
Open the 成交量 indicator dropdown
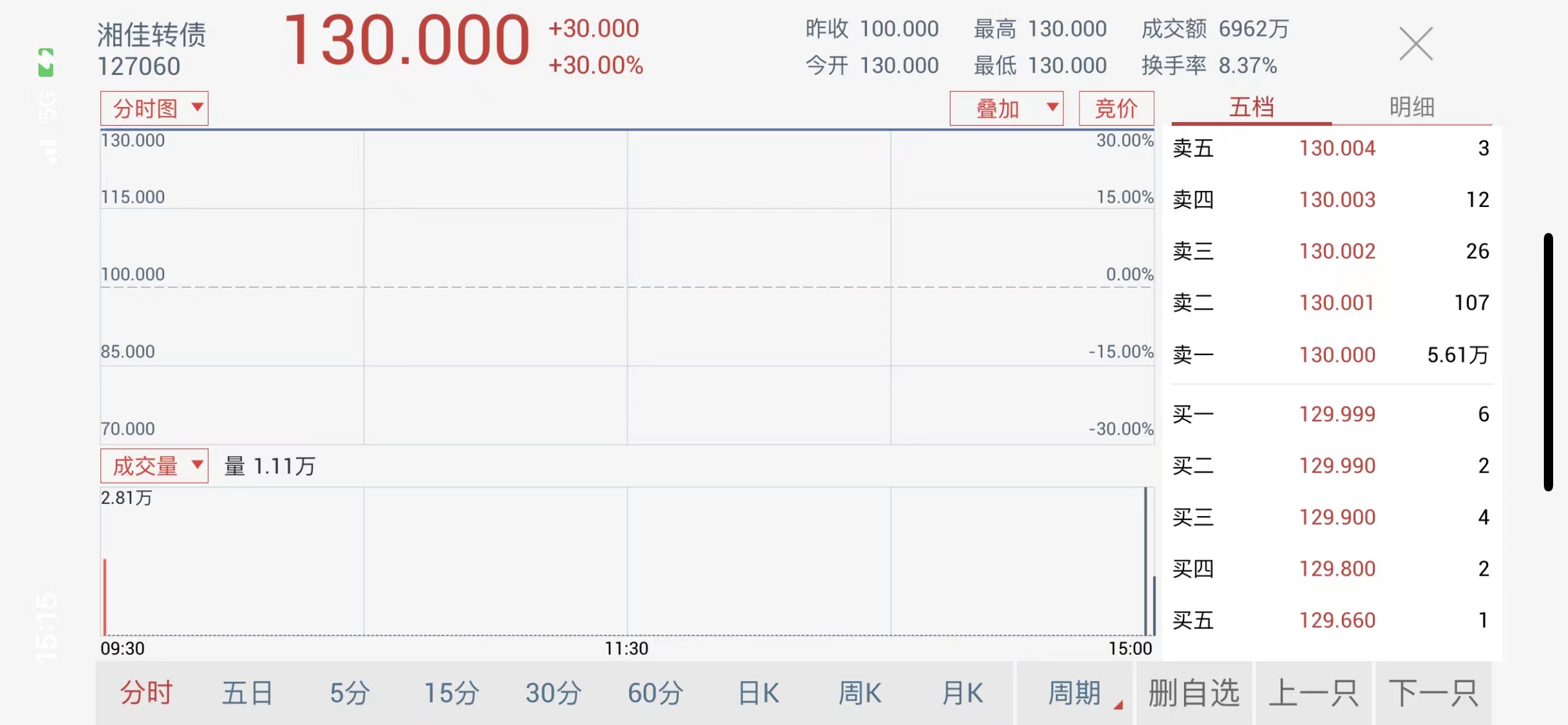click(x=154, y=466)
